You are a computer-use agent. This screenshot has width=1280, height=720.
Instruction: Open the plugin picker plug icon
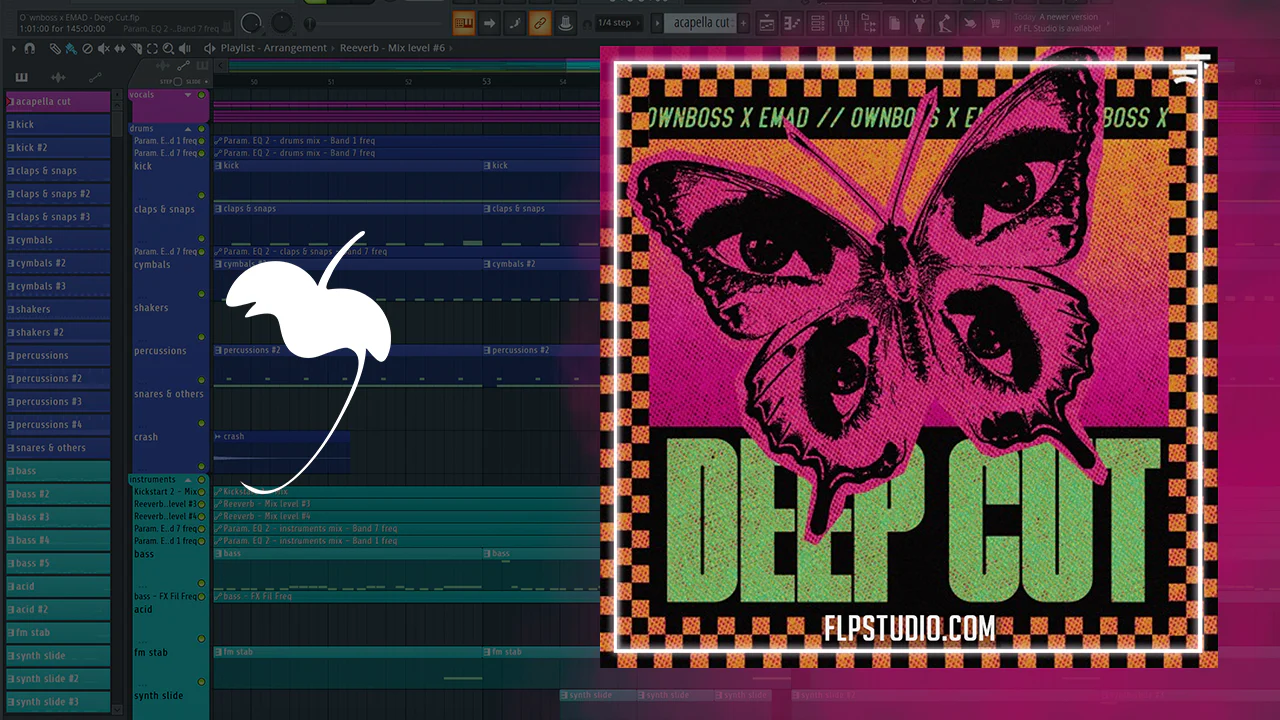click(x=919, y=23)
